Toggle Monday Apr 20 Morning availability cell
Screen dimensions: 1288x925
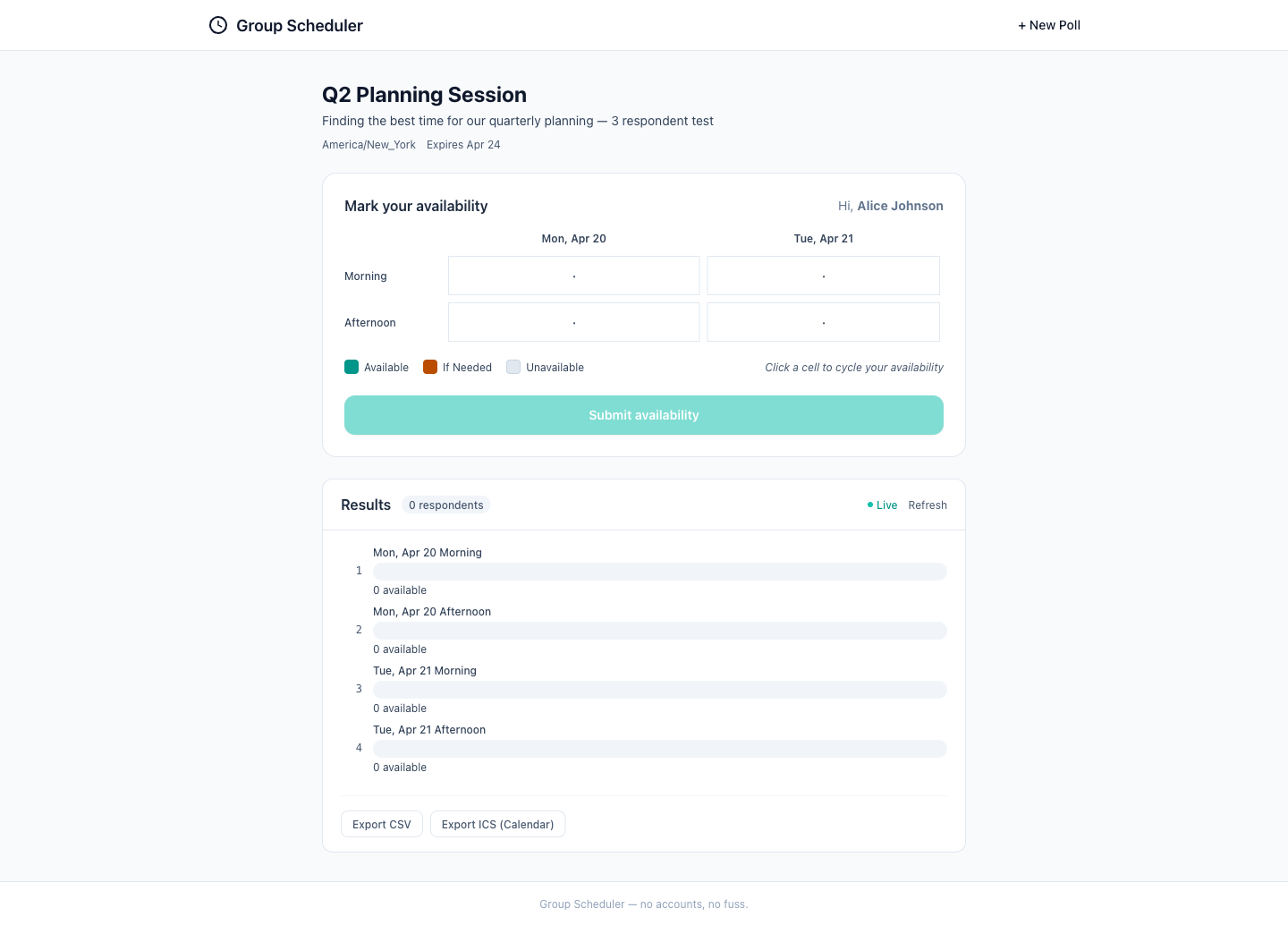coord(573,276)
